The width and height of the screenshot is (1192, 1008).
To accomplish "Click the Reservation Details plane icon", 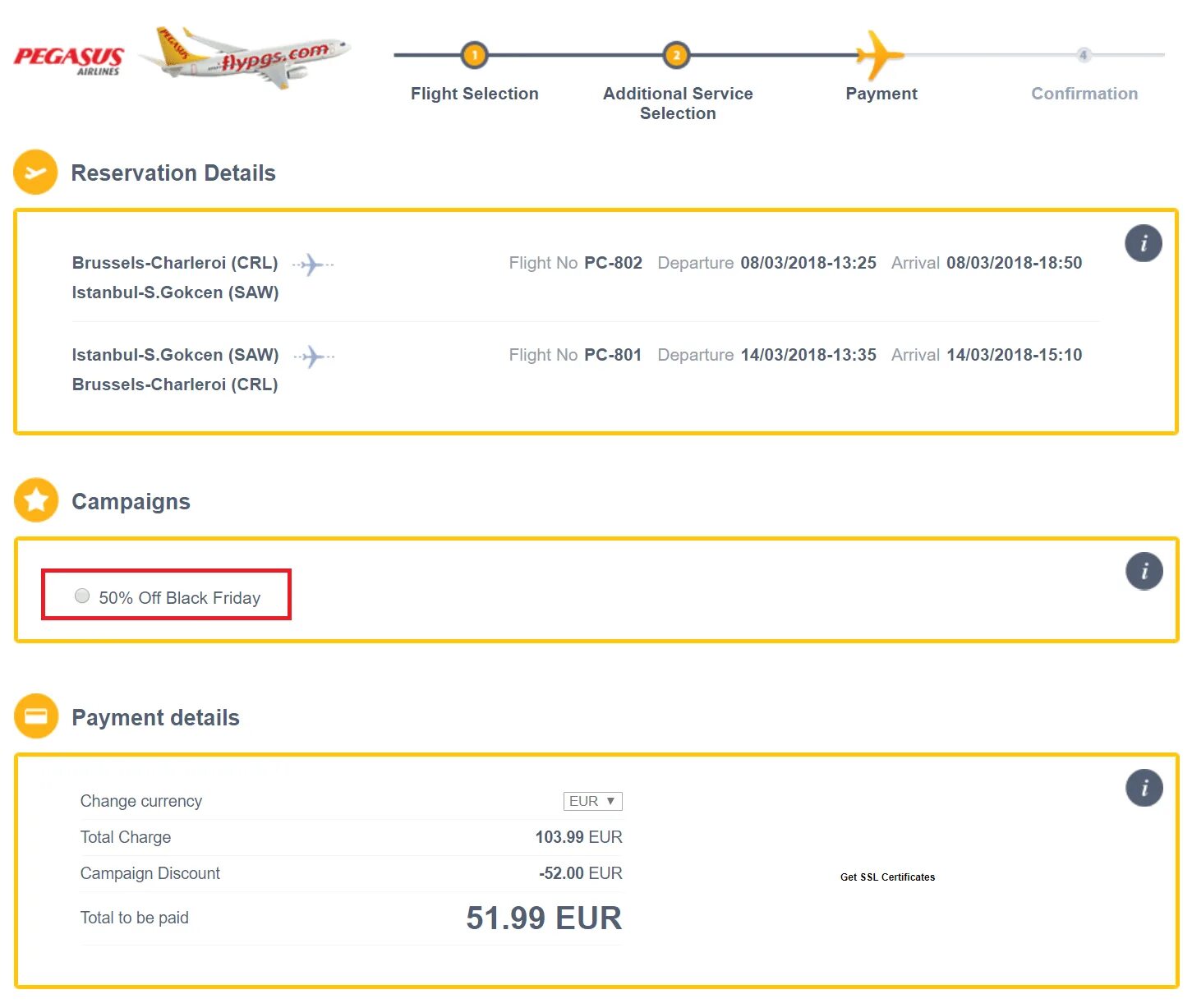I will click(x=35, y=173).
